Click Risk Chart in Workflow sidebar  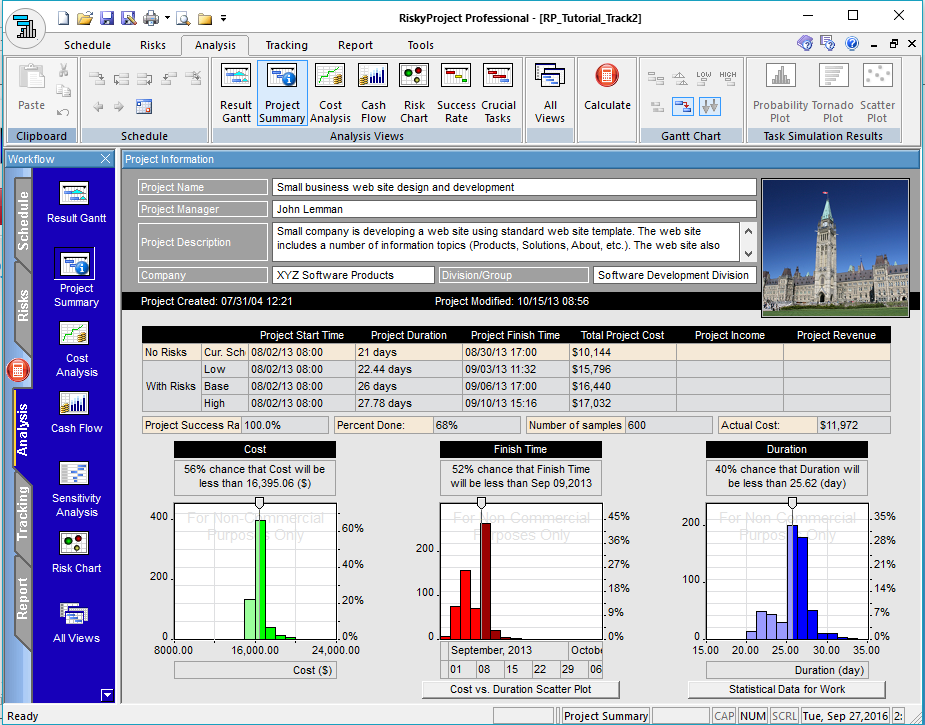tap(76, 553)
